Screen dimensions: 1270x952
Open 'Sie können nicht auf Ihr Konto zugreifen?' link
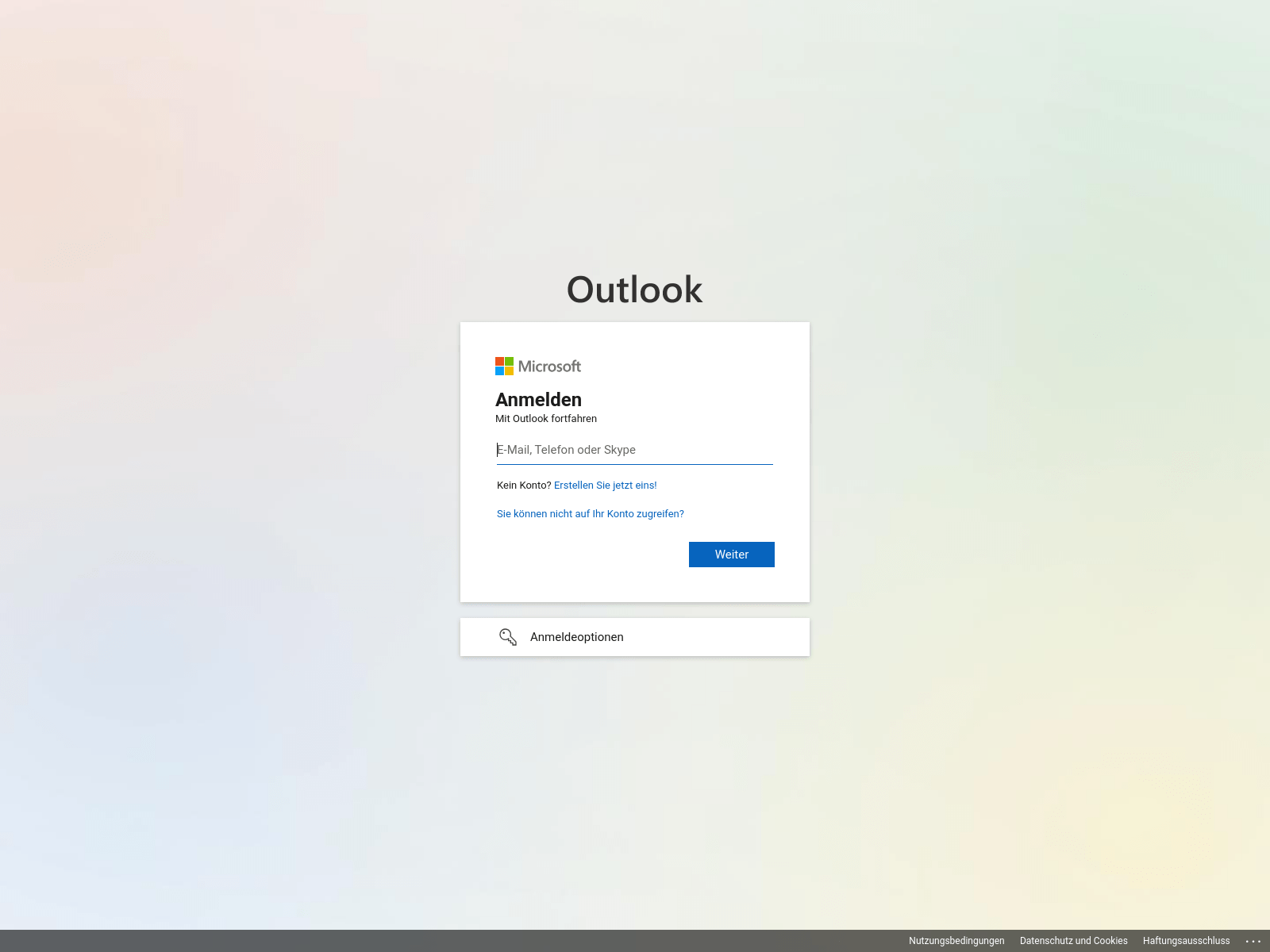[591, 514]
